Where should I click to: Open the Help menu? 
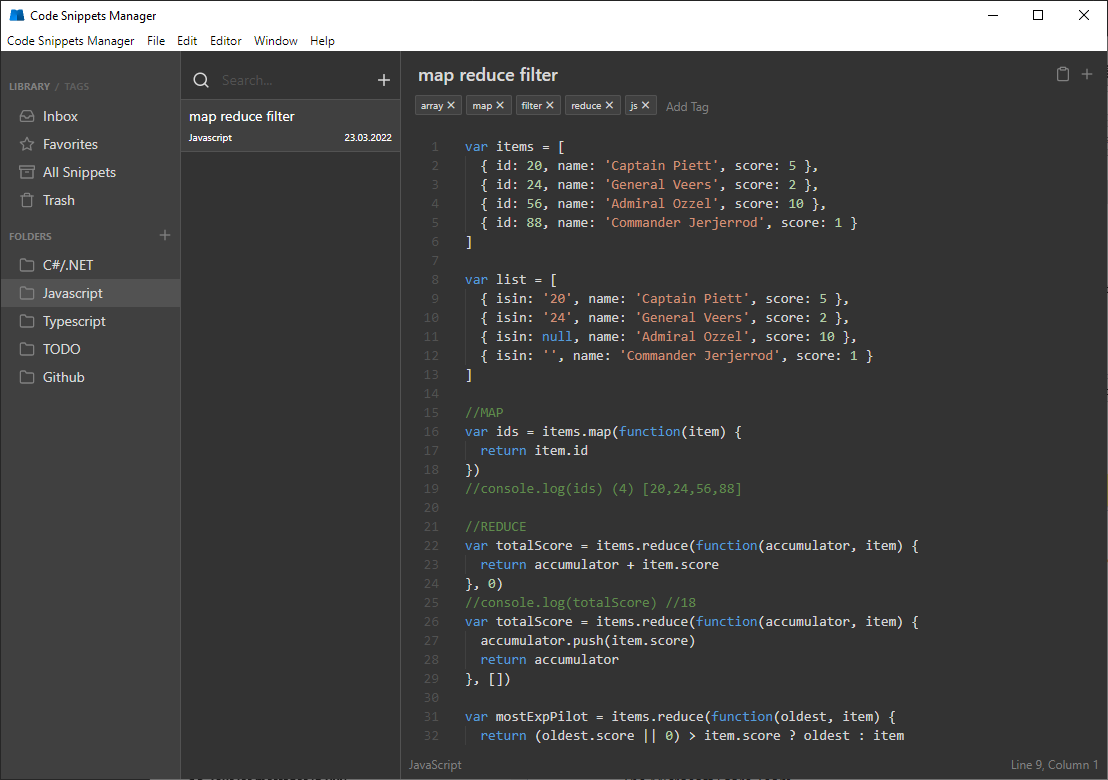point(322,41)
